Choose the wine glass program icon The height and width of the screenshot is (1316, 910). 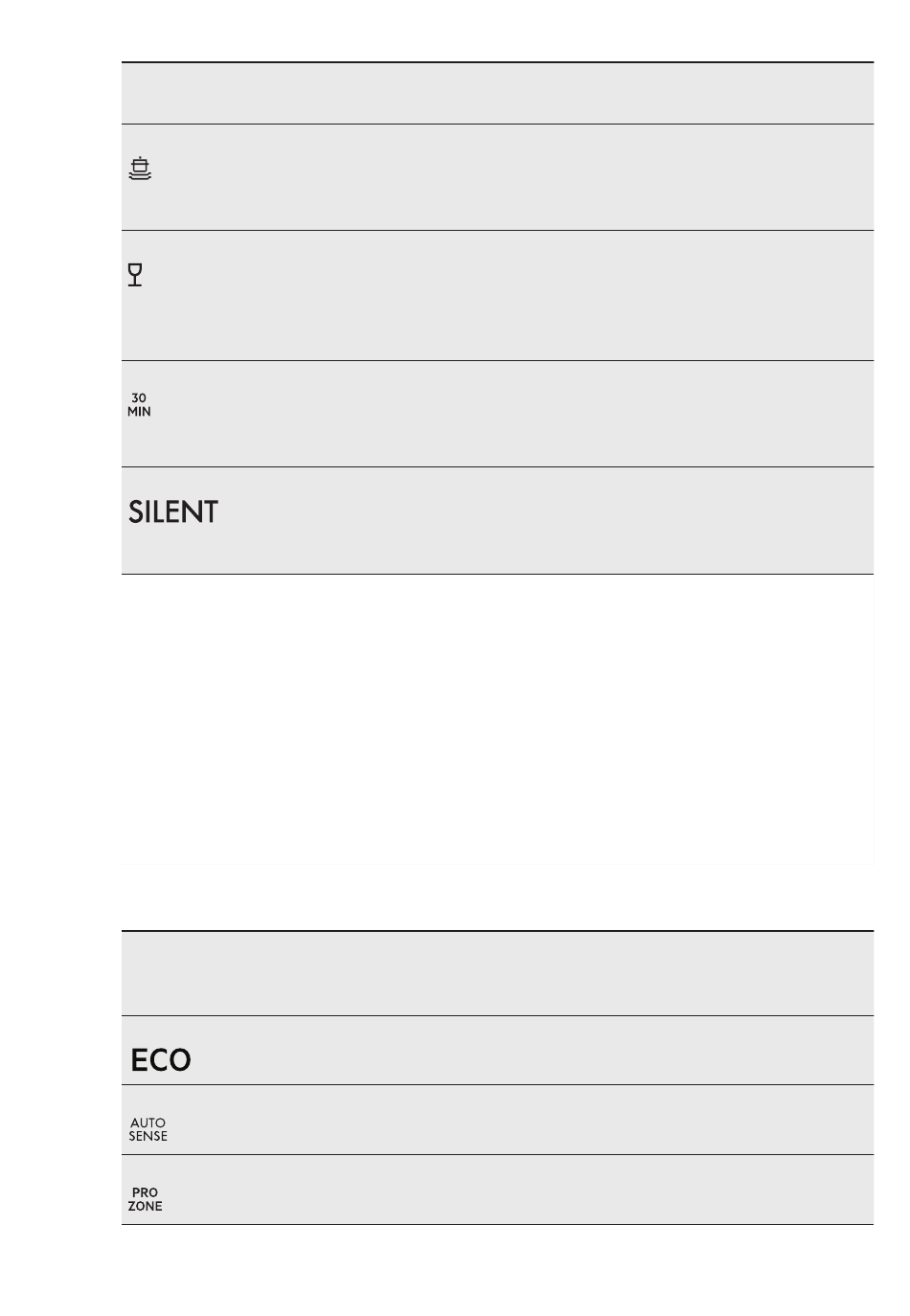coord(135,275)
